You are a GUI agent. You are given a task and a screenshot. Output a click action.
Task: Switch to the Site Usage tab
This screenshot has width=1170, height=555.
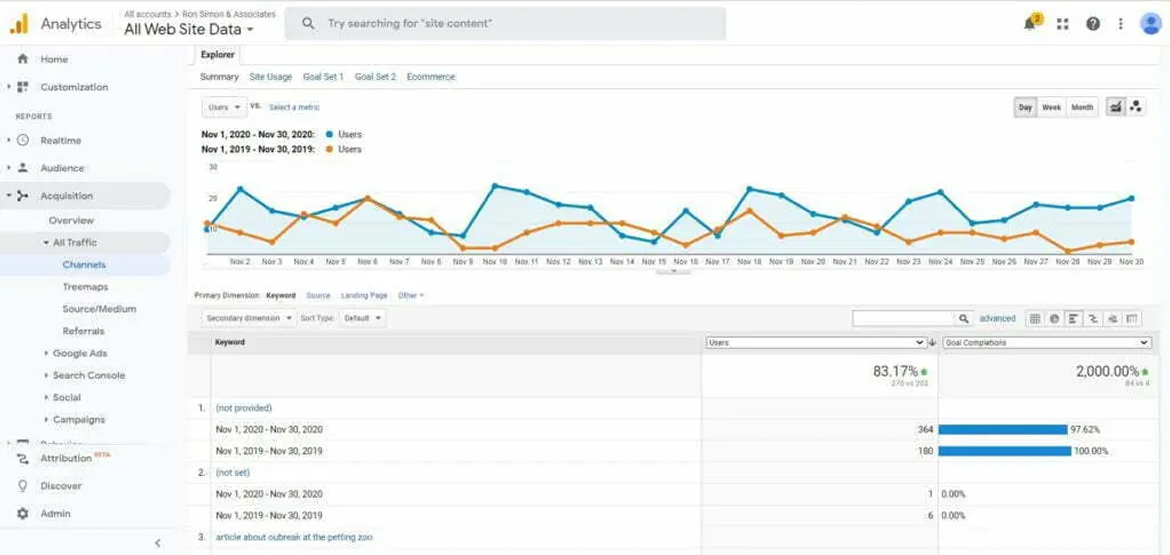pyautogui.click(x=270, y=77)
